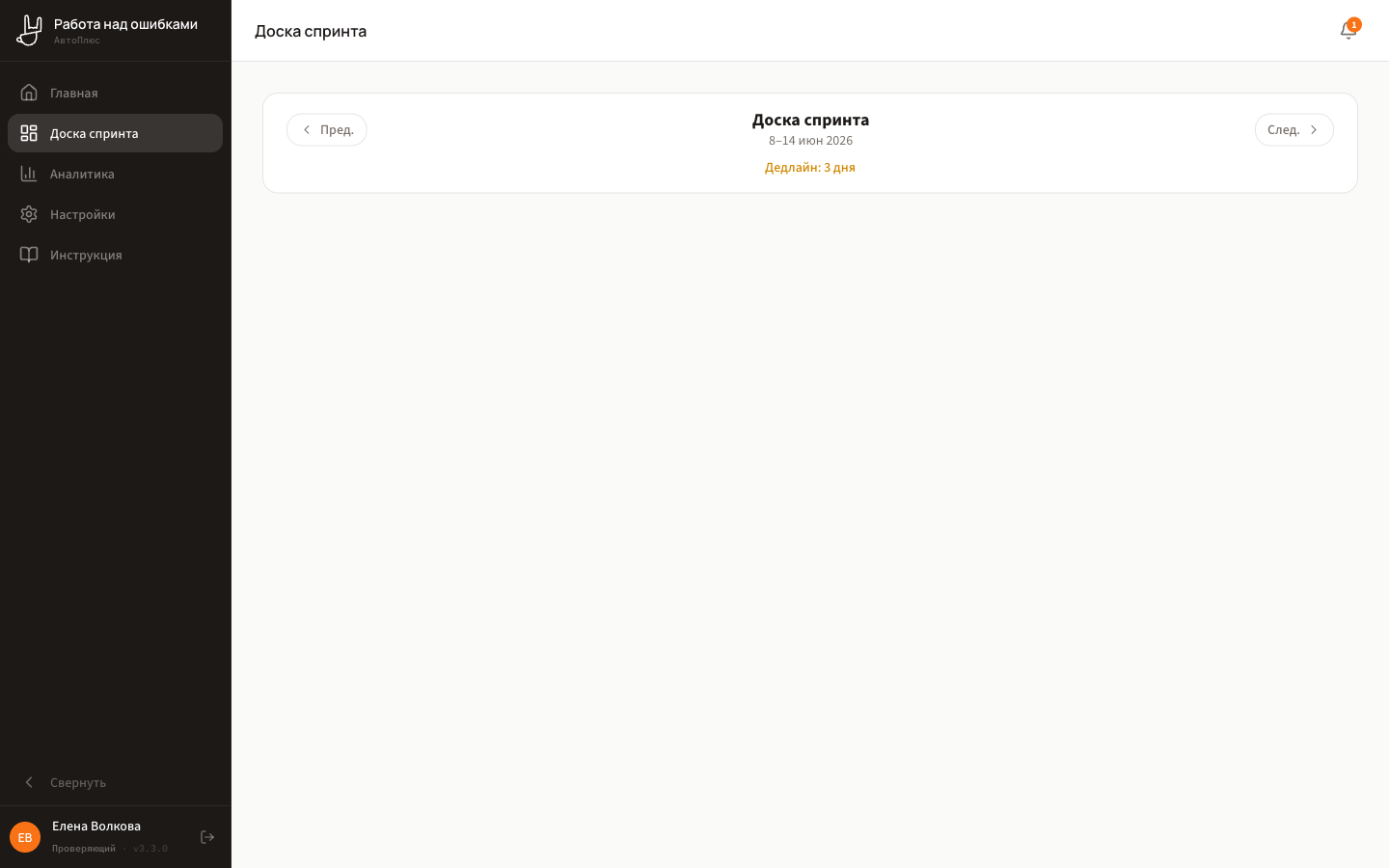Go to Аналитика section
This screenshot has height=868, width=1389.
115,174
